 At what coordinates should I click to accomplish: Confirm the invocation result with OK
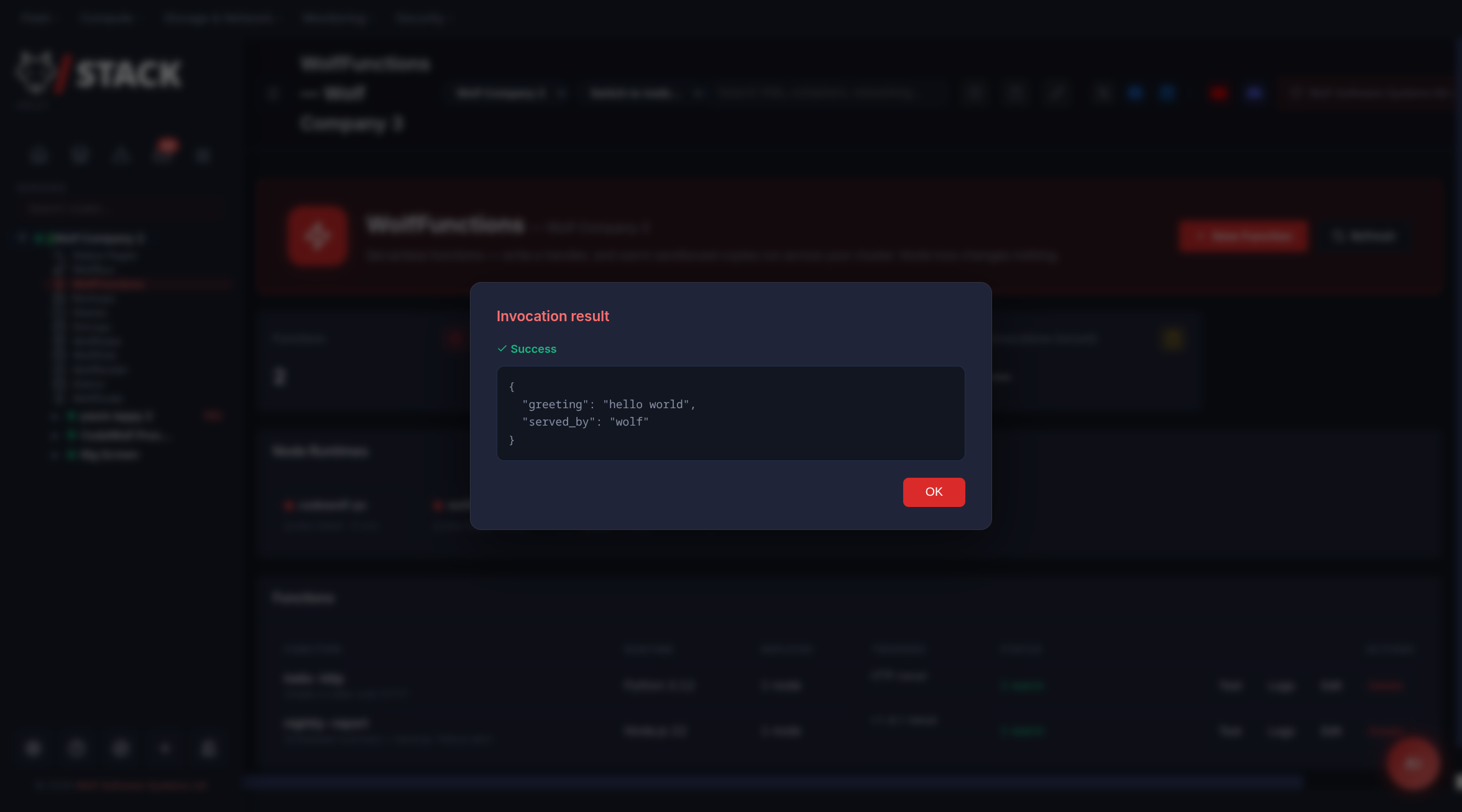pos(934,492)
